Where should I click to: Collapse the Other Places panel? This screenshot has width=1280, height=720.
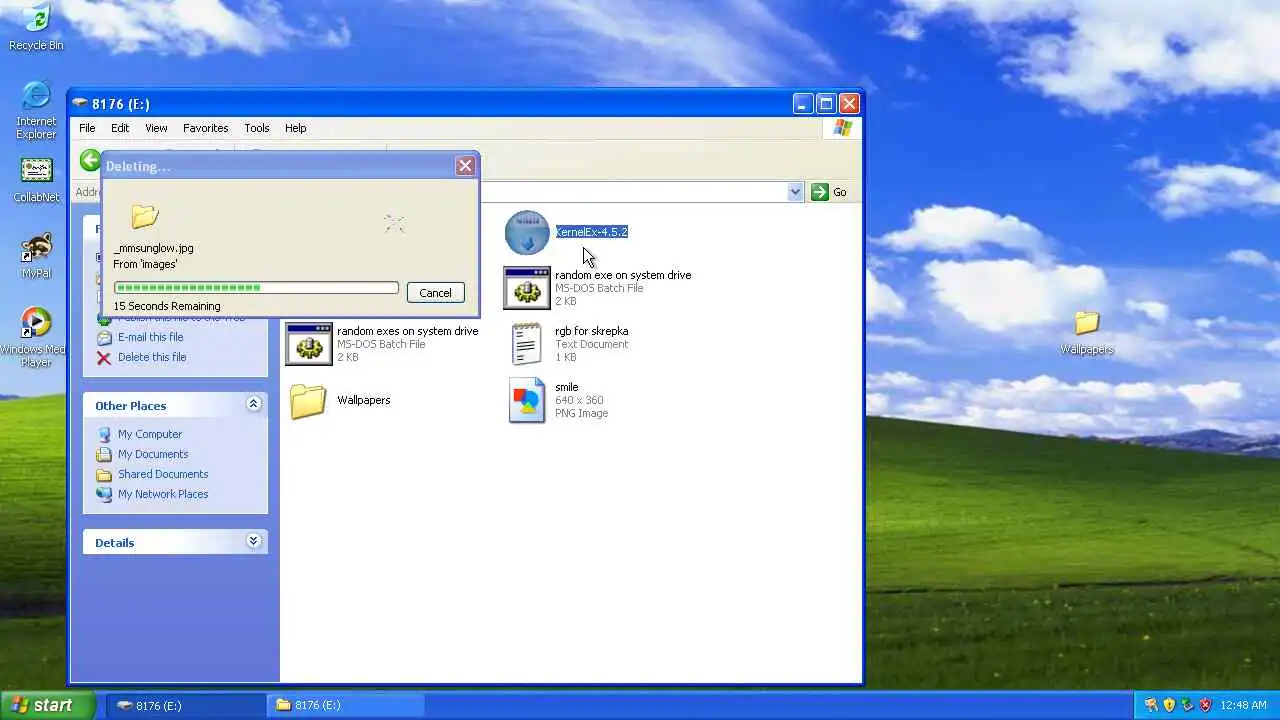[253, 404]
